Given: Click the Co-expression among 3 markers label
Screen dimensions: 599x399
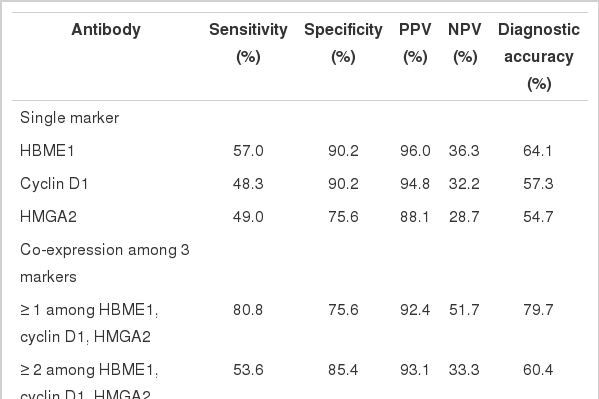Looking at the screenshot, I should 105,263.
